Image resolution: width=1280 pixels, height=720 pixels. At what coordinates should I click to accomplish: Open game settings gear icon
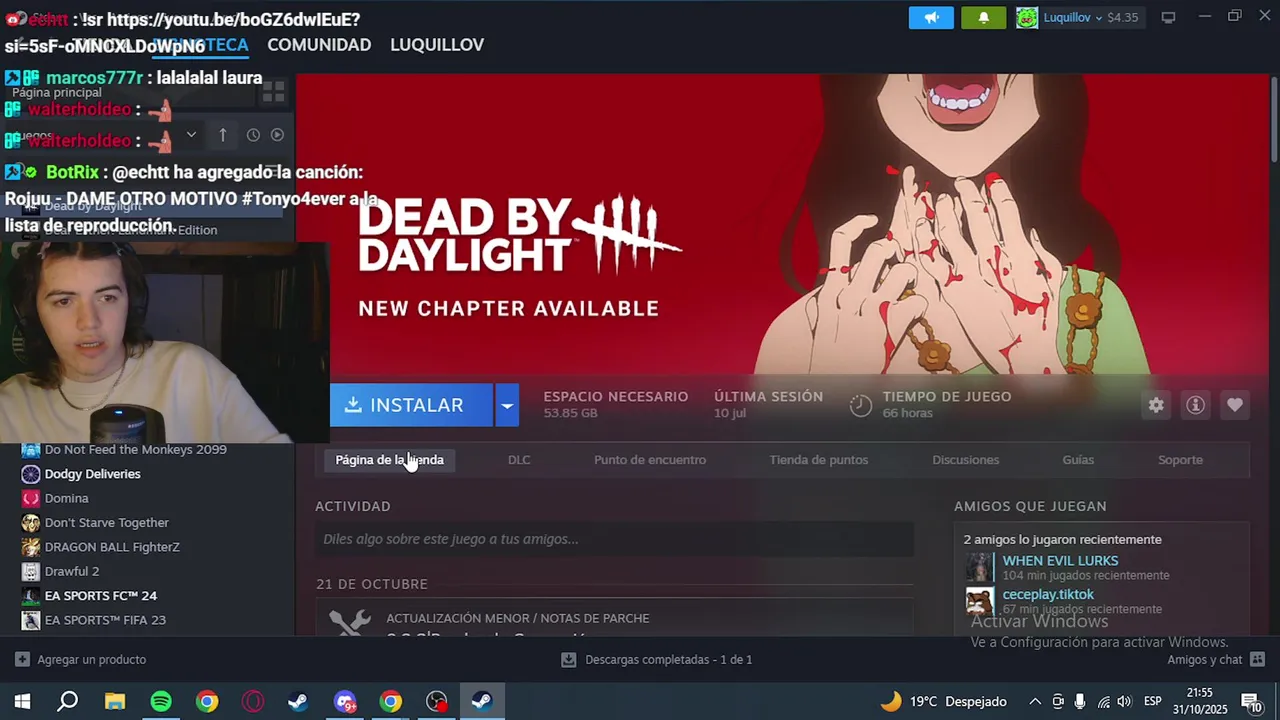pyautogui.click(x=1156, y=405)
